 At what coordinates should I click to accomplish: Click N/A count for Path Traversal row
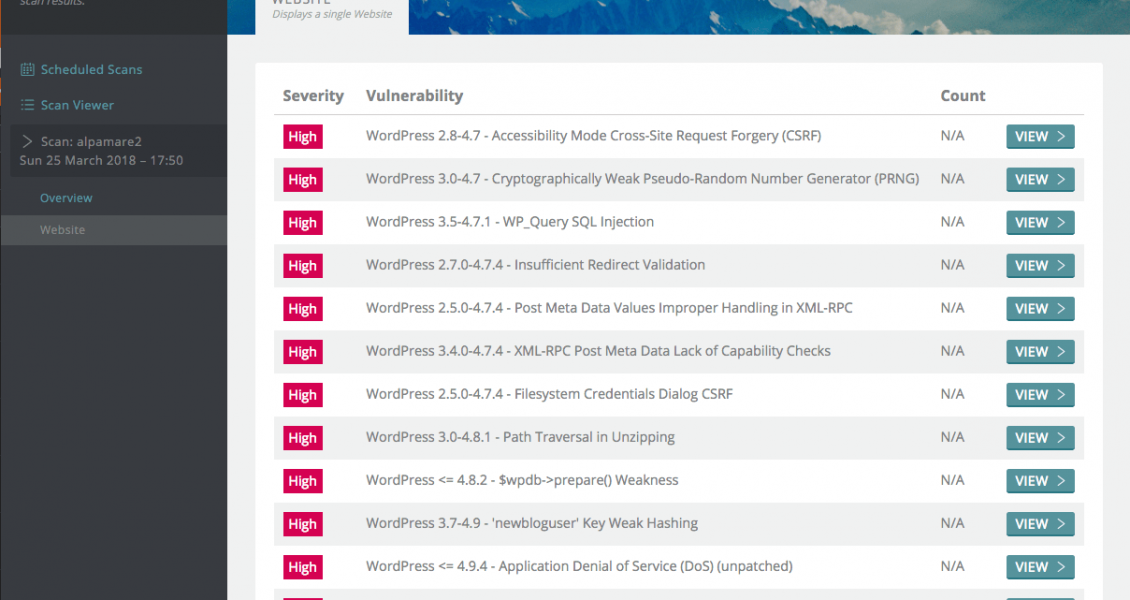952,437
